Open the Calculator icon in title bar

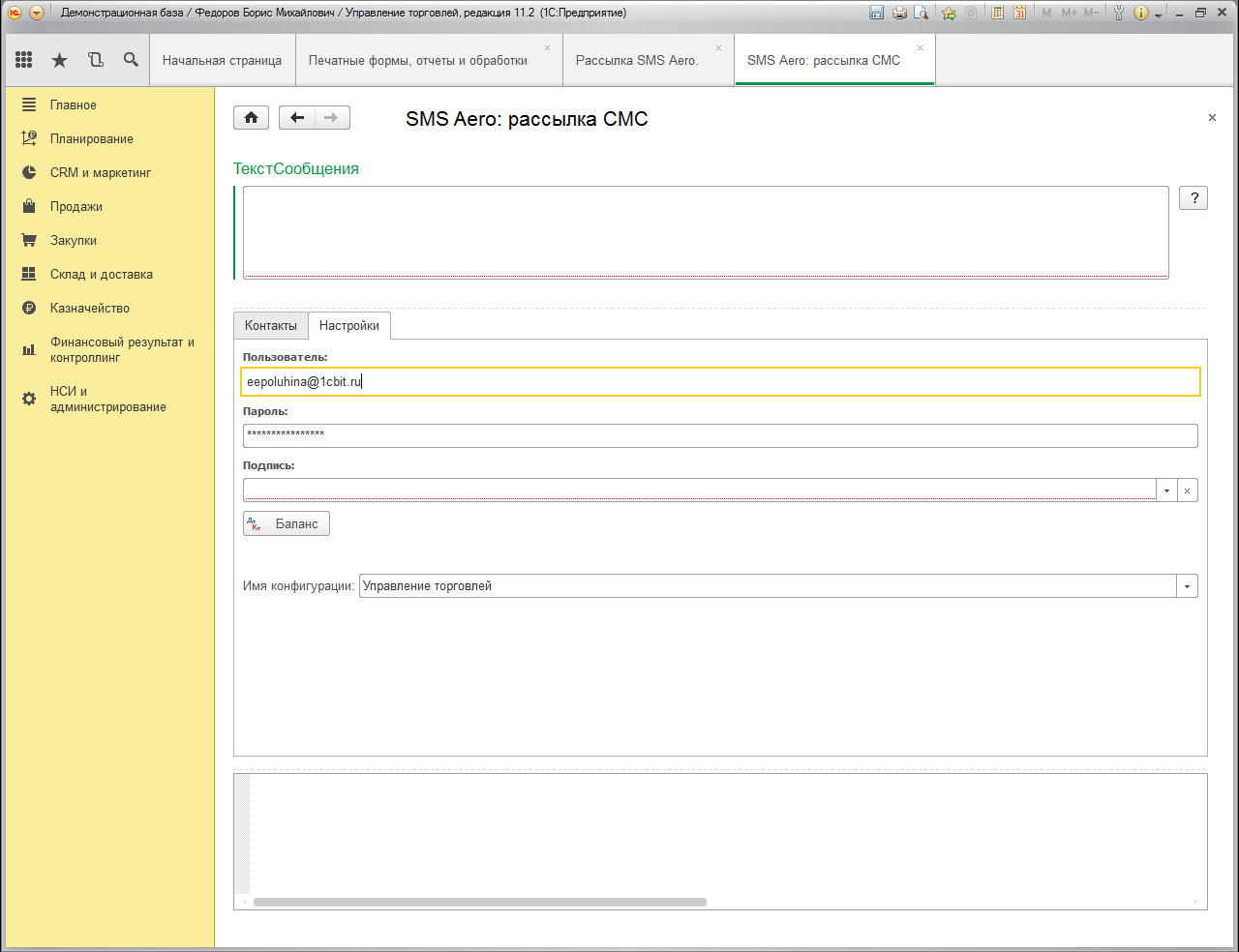[x=997, y=13]
